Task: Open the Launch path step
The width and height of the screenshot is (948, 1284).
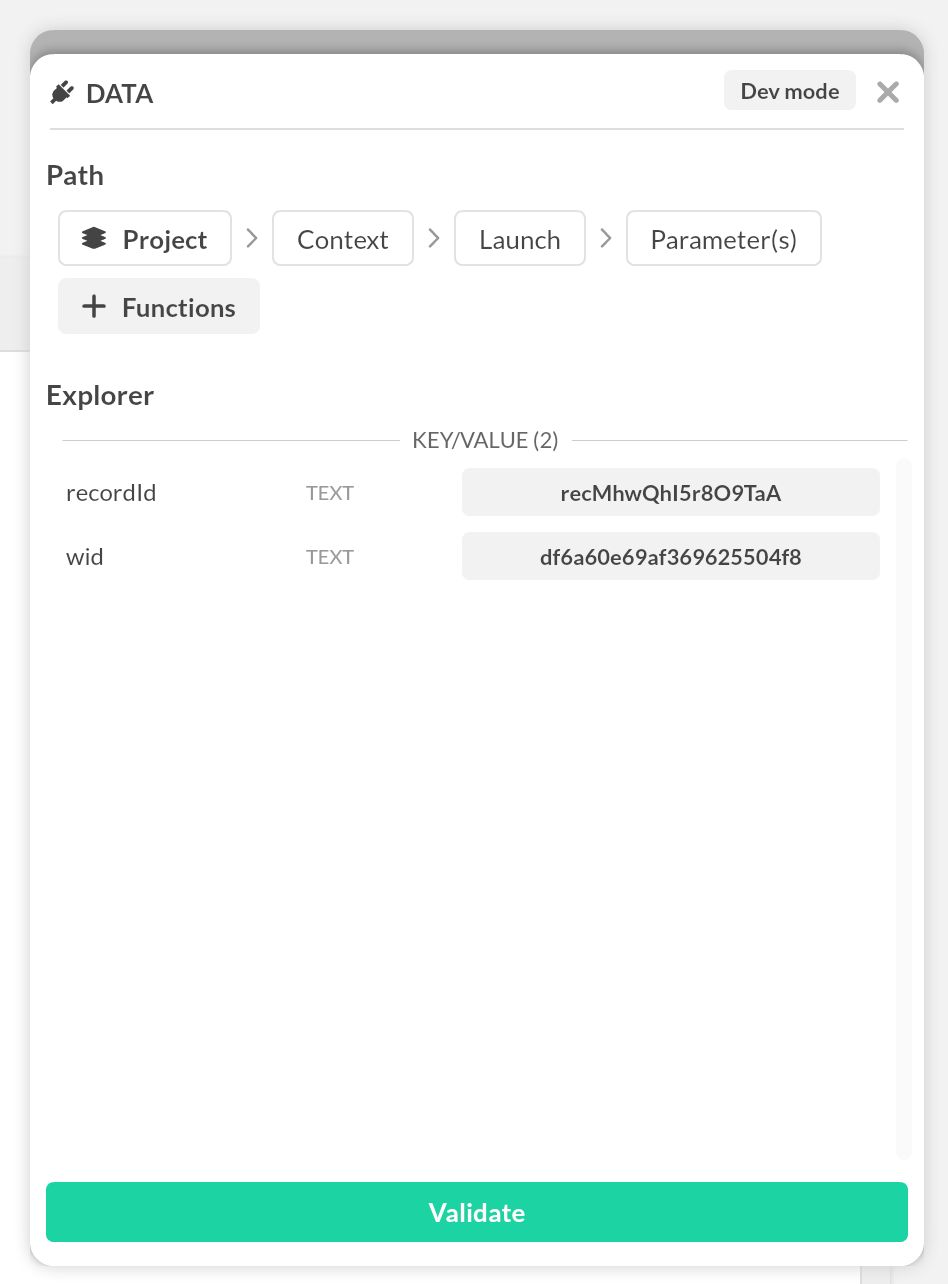Action: tap(519, 238)
